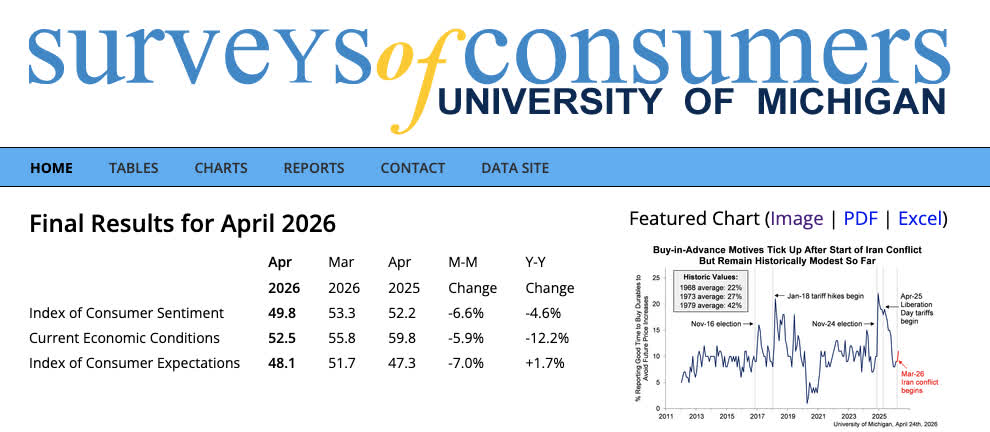
Task: Click the Final Results for April 2026 heading
Action: click(x=183, y=222)
